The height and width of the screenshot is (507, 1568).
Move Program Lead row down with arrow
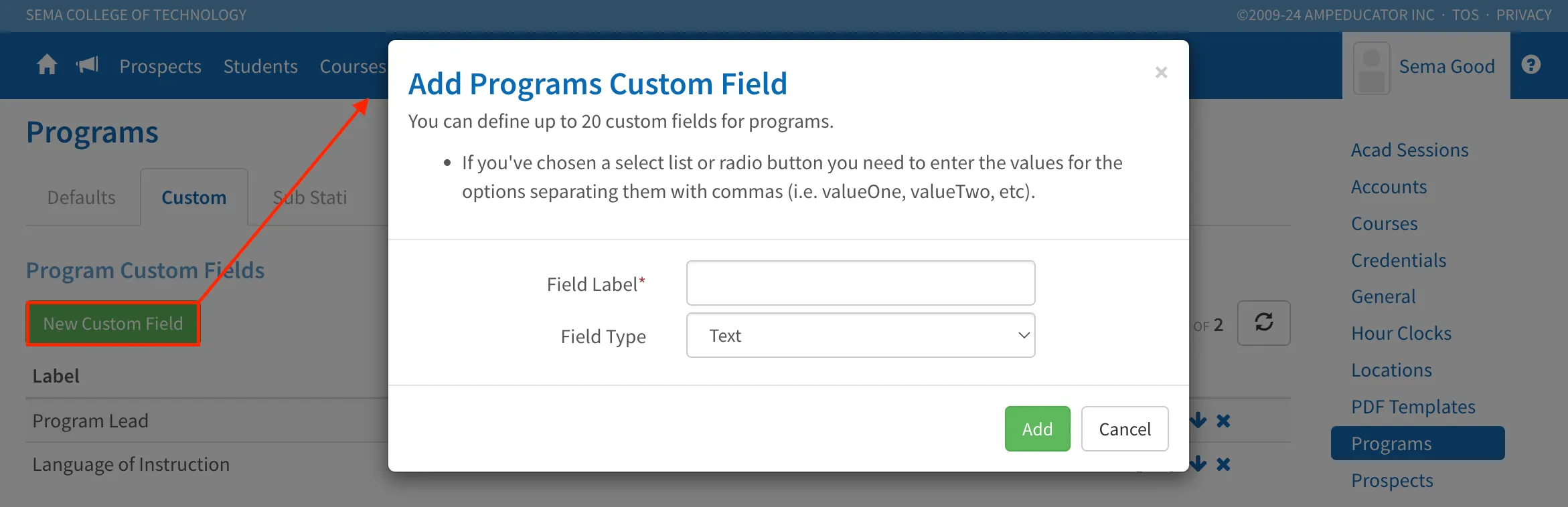pos(1198,421)
